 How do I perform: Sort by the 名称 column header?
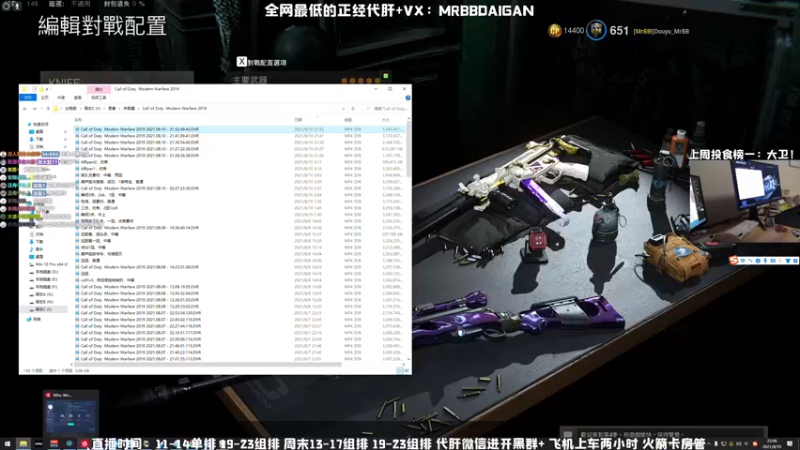(x=79, y=120)
